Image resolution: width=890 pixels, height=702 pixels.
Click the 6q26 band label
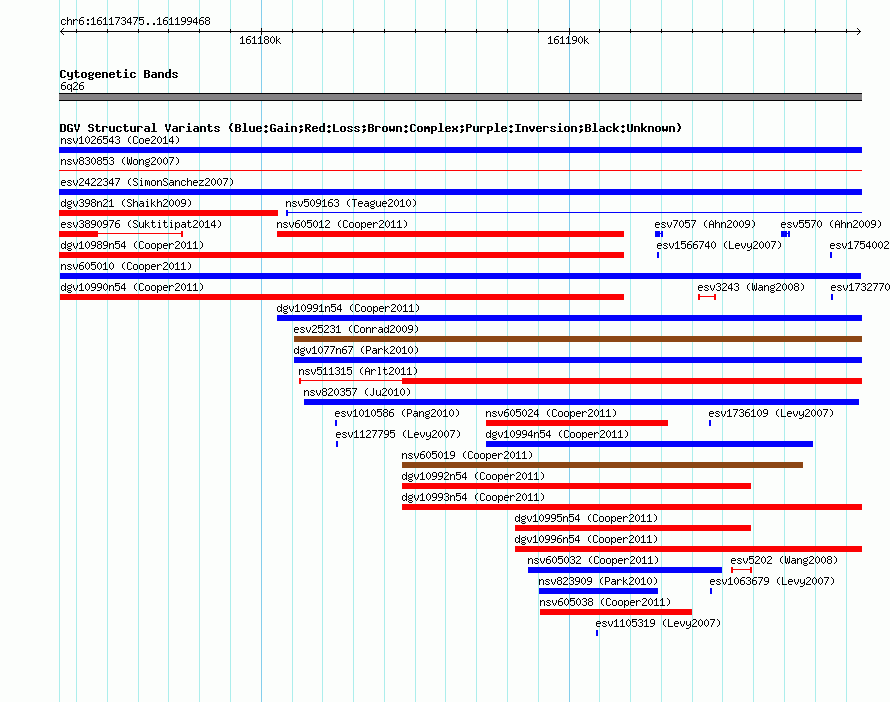pyautogui.click(x=72, y=86)
